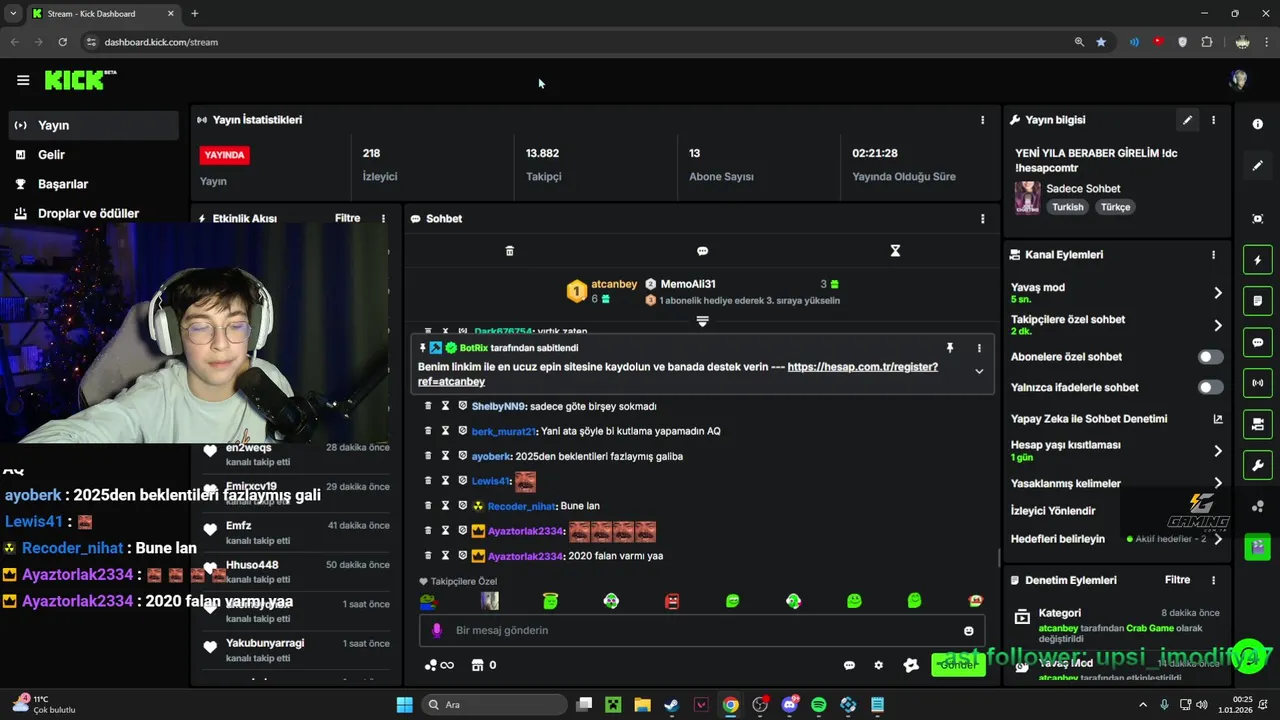Screen dimensions: 1280x720
Task: Click the chat bubble icon in the Sohbet toolbar
Action: pos(702,251)
